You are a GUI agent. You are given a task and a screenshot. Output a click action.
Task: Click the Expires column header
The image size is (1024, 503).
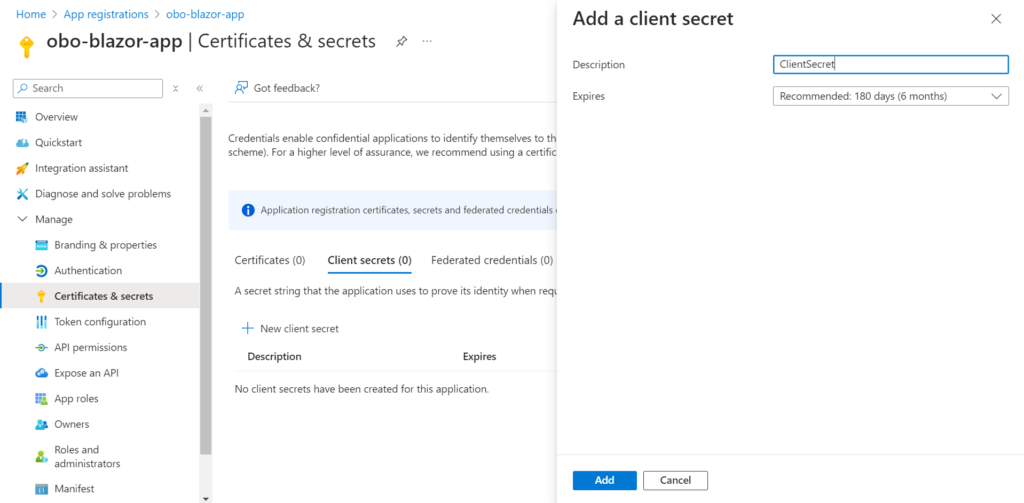coord(479,357)
